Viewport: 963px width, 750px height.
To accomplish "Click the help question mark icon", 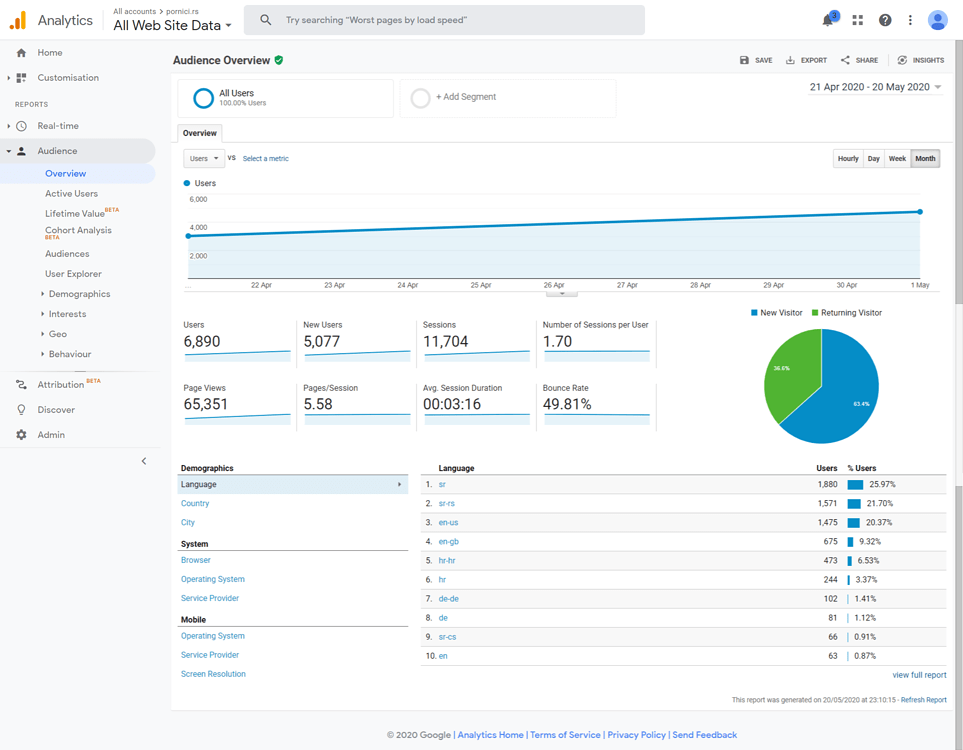I will point(885,20).
